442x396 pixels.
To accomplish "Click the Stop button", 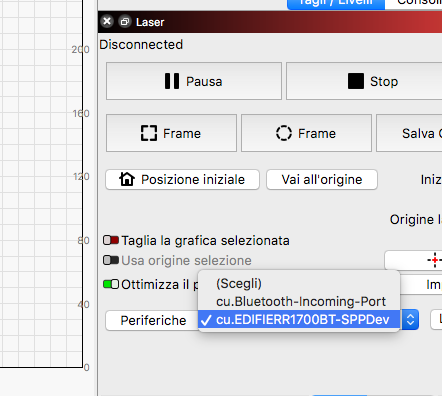I will [364, 81].
